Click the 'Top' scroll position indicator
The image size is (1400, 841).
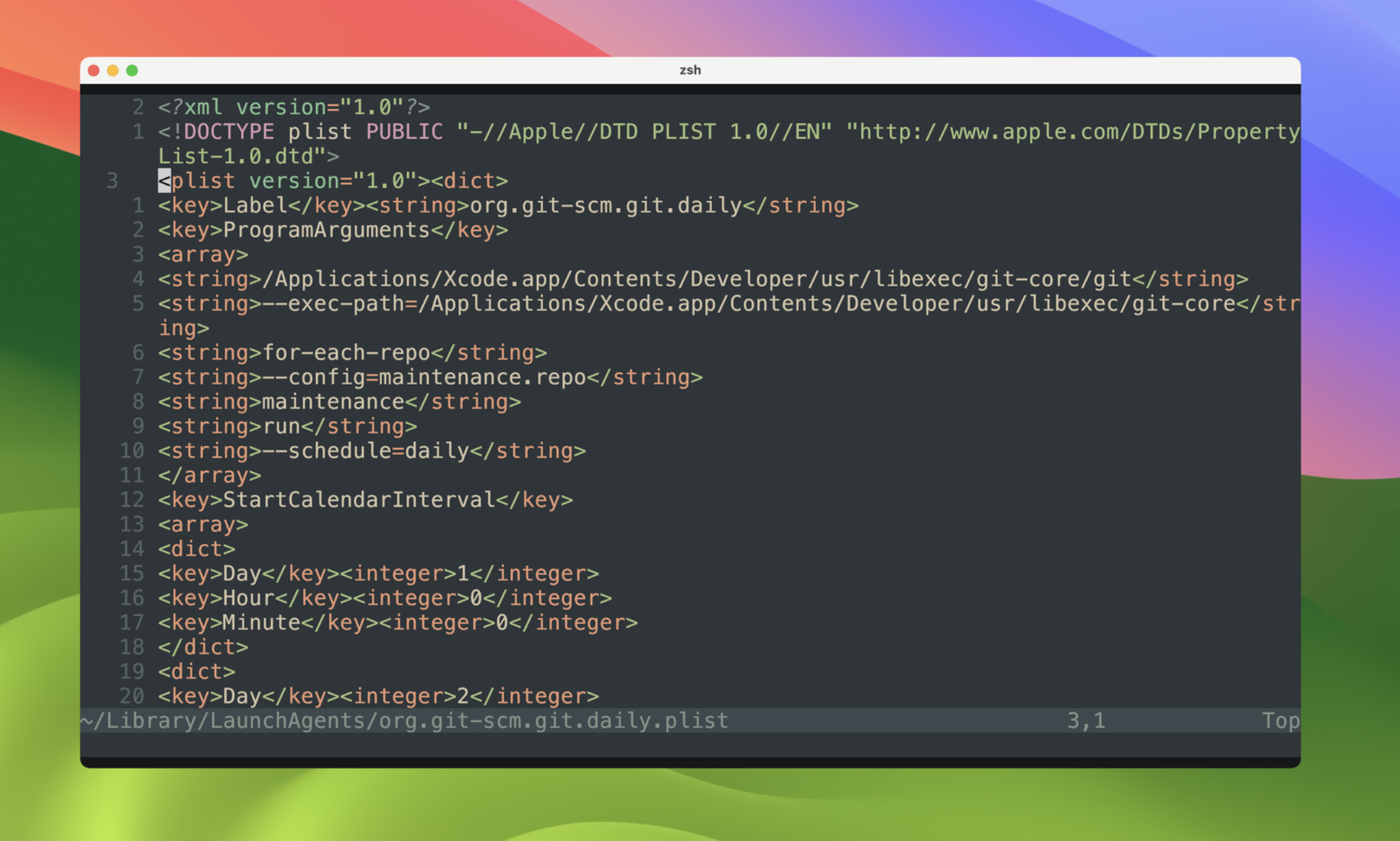click(x=1281, y=721)
